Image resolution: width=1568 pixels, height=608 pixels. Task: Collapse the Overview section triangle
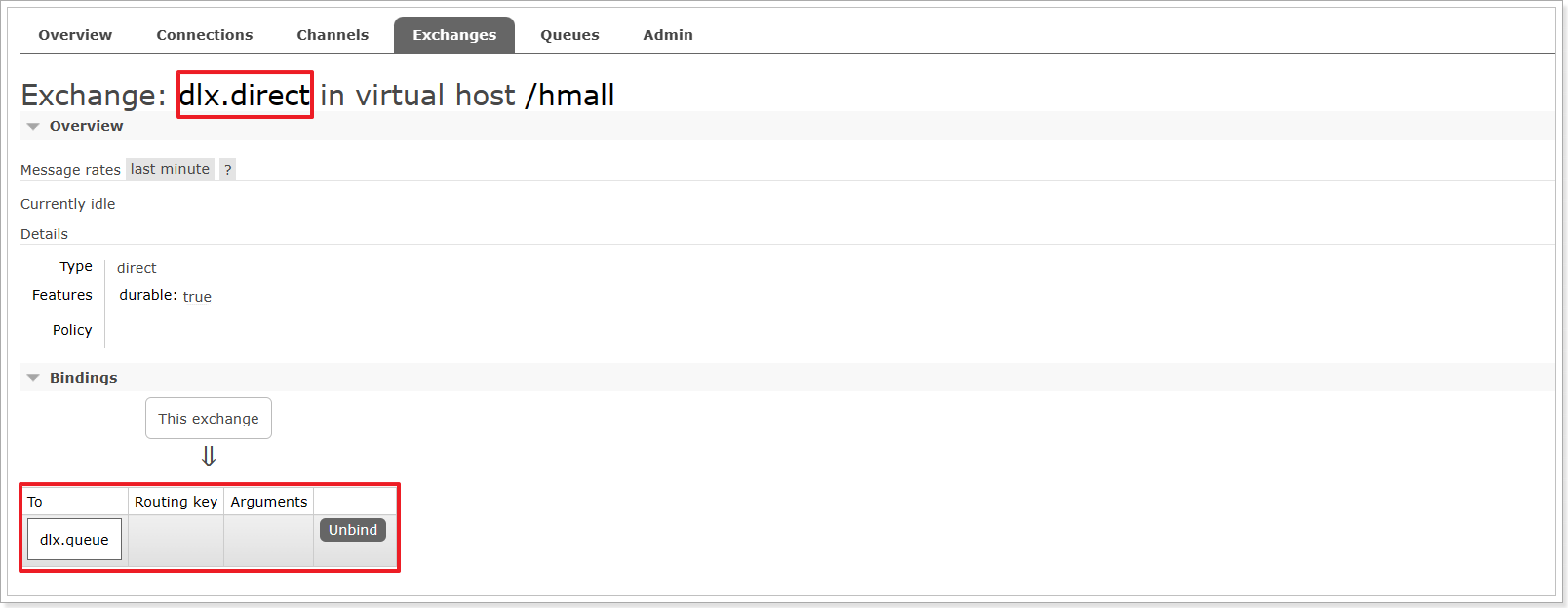point(33,127)
